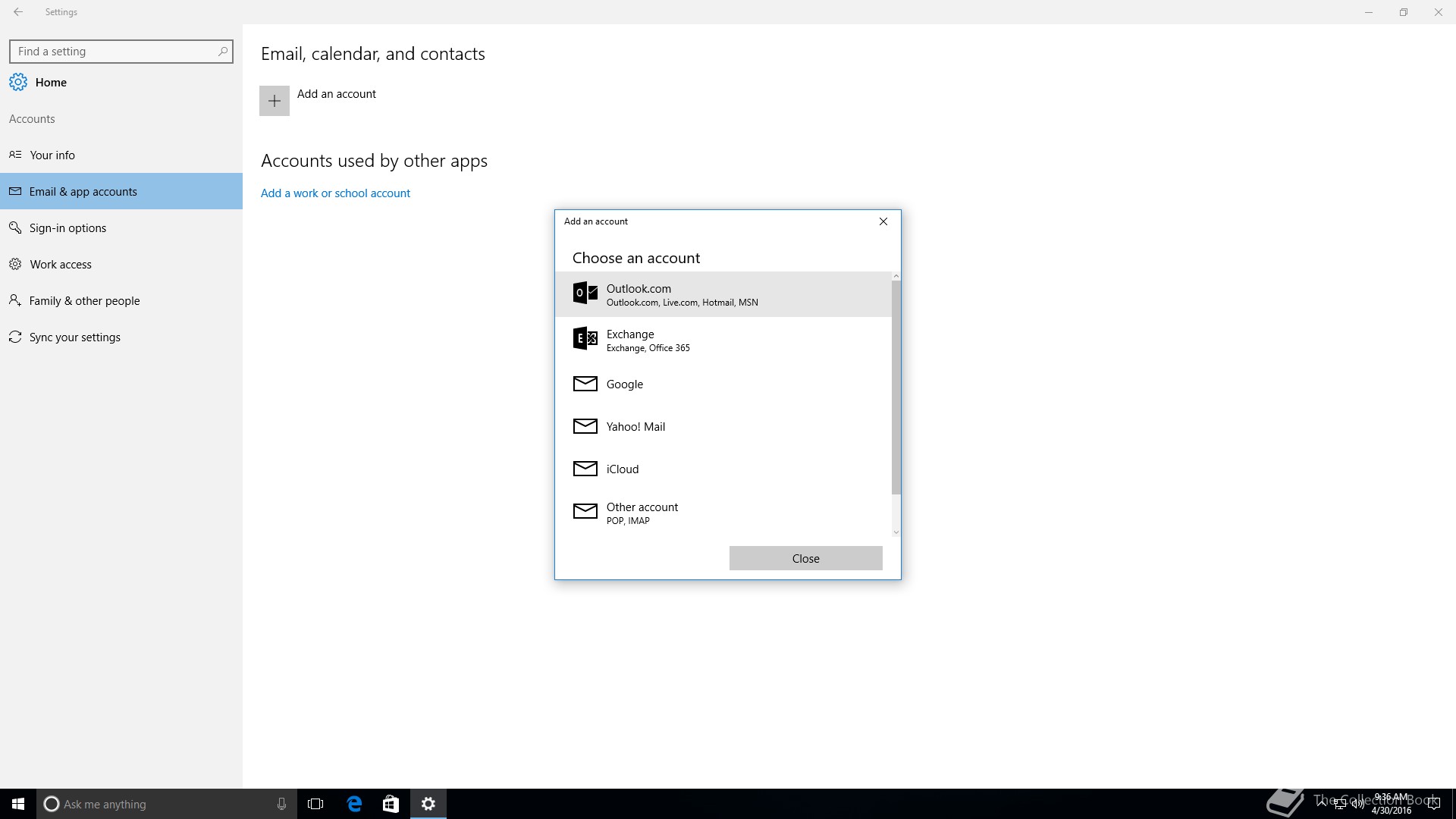
Task: Click the iCloud envelope icon
Action: 585,469
